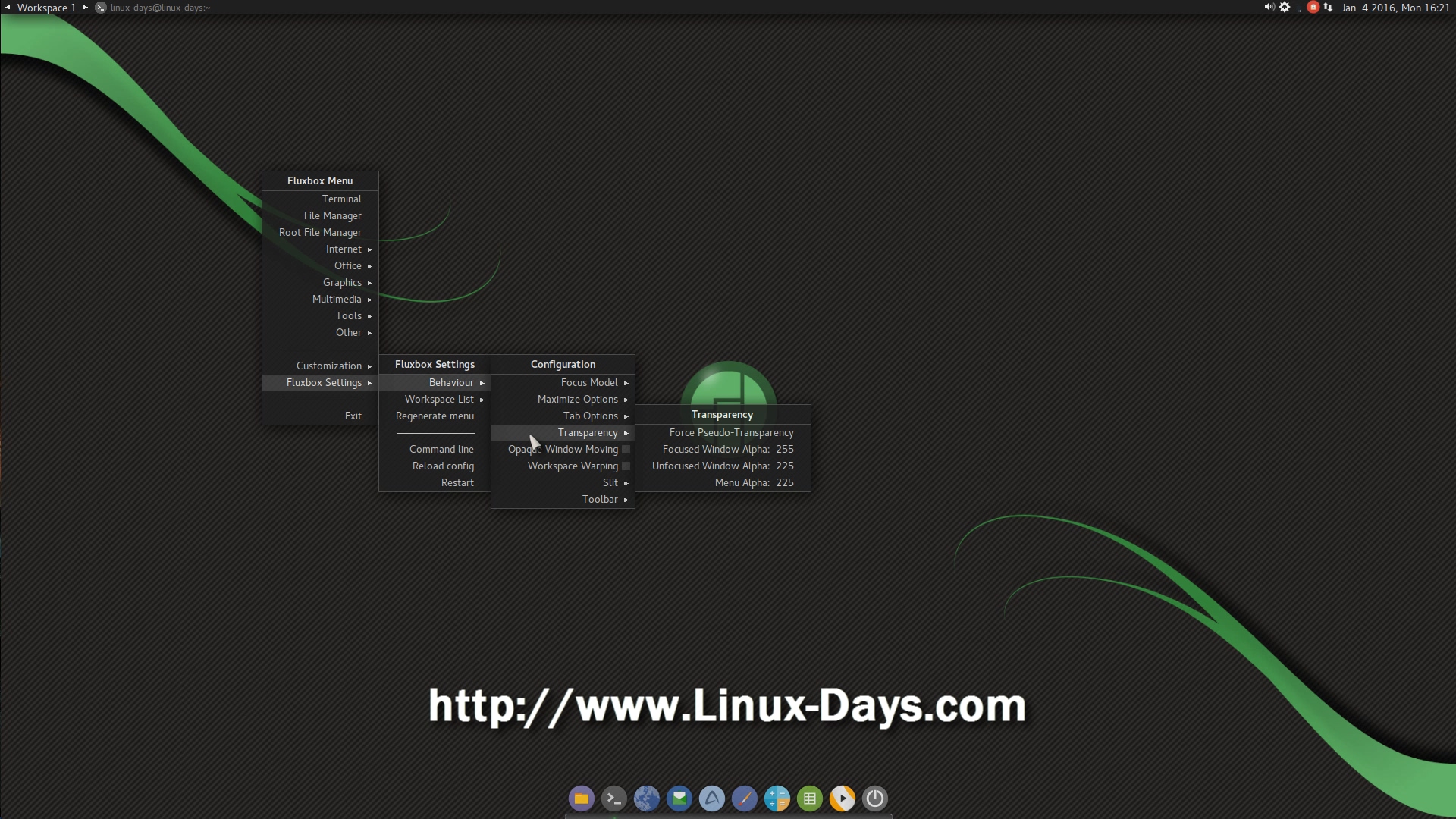Open Tab Options submenu
Screen dimensions: 1456x819
563,416
